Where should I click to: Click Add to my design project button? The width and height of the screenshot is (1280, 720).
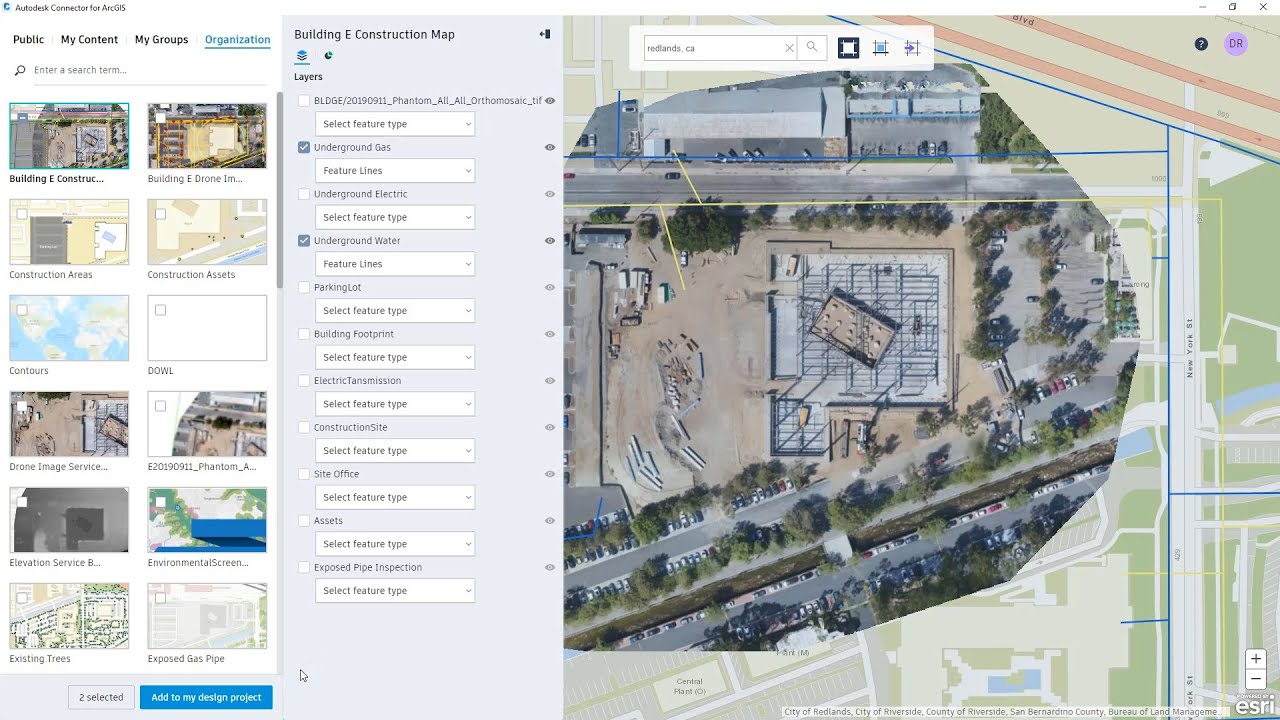(x=206, y=697)
